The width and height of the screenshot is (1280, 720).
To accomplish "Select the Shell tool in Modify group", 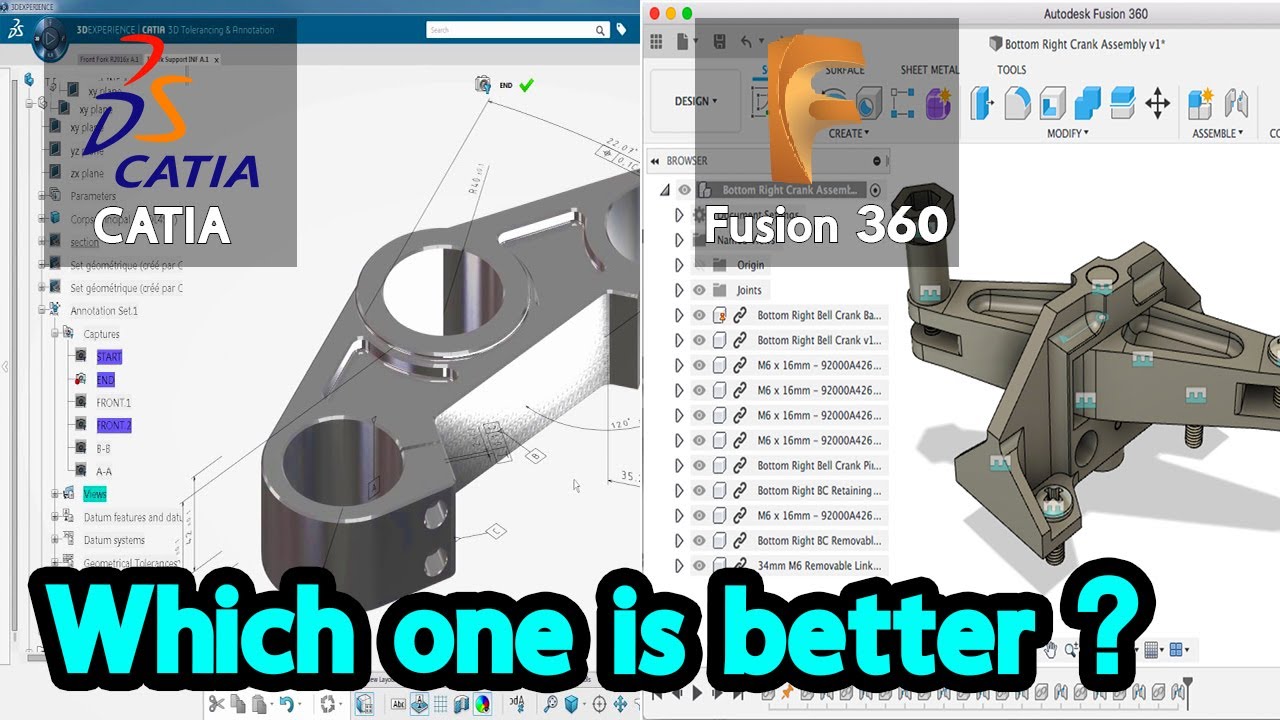I will point(1052,102).
